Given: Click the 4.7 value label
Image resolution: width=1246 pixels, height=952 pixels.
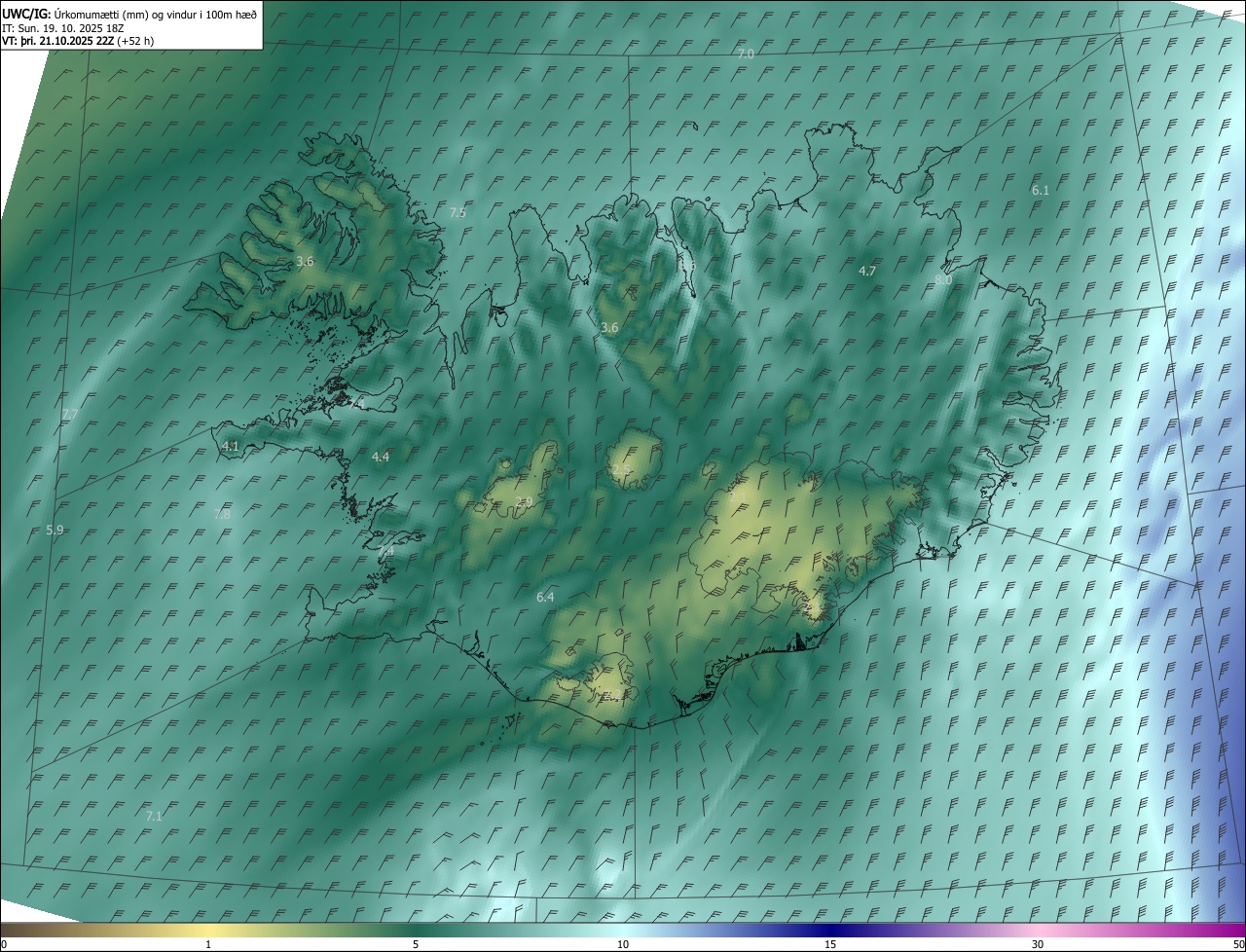Looking at the screenshot, I should click(x=867, y=272).
